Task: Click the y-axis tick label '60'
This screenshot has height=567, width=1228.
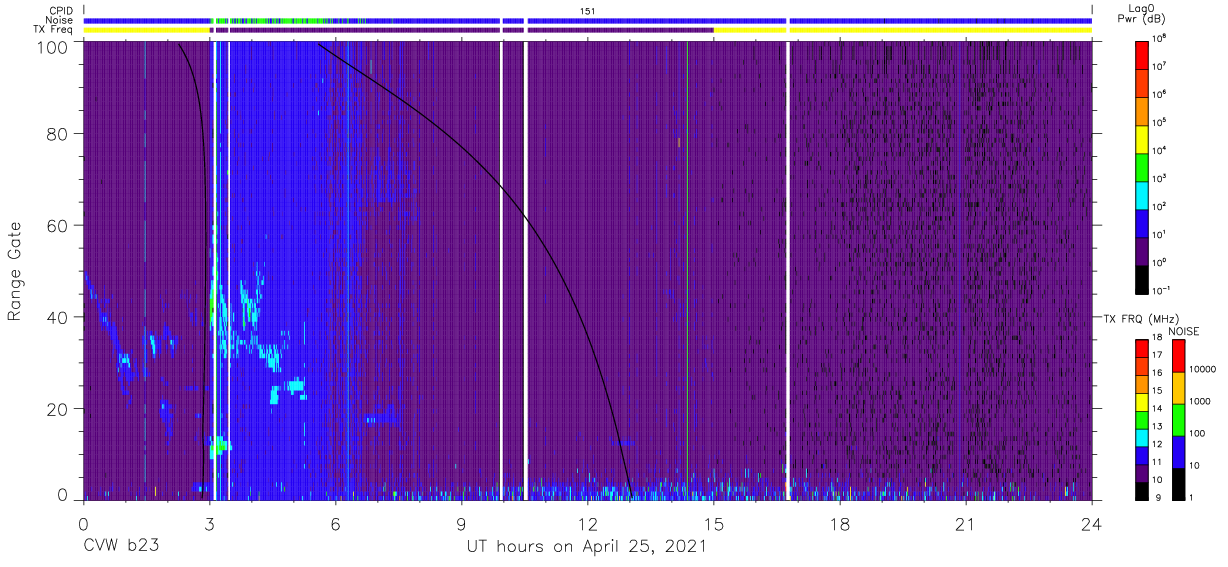Action: point(58,225)
